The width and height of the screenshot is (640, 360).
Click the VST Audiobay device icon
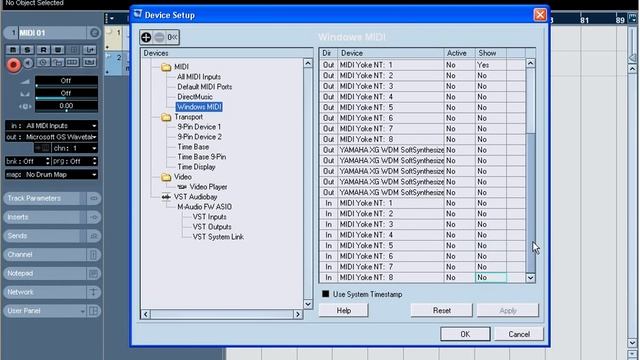tap(166, 197)
